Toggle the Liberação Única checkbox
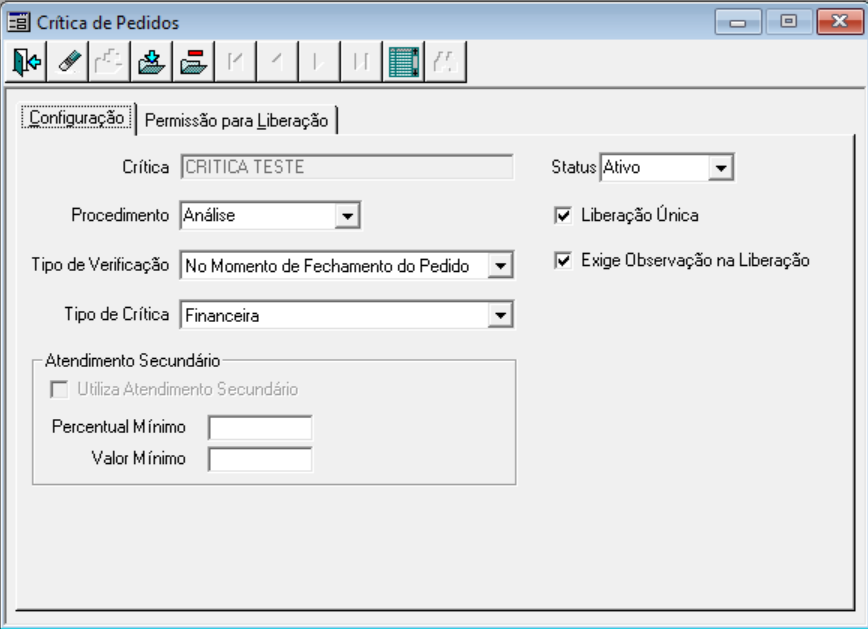Image resolution: width=868 pixels, height=629 pixels. point(563,215)
